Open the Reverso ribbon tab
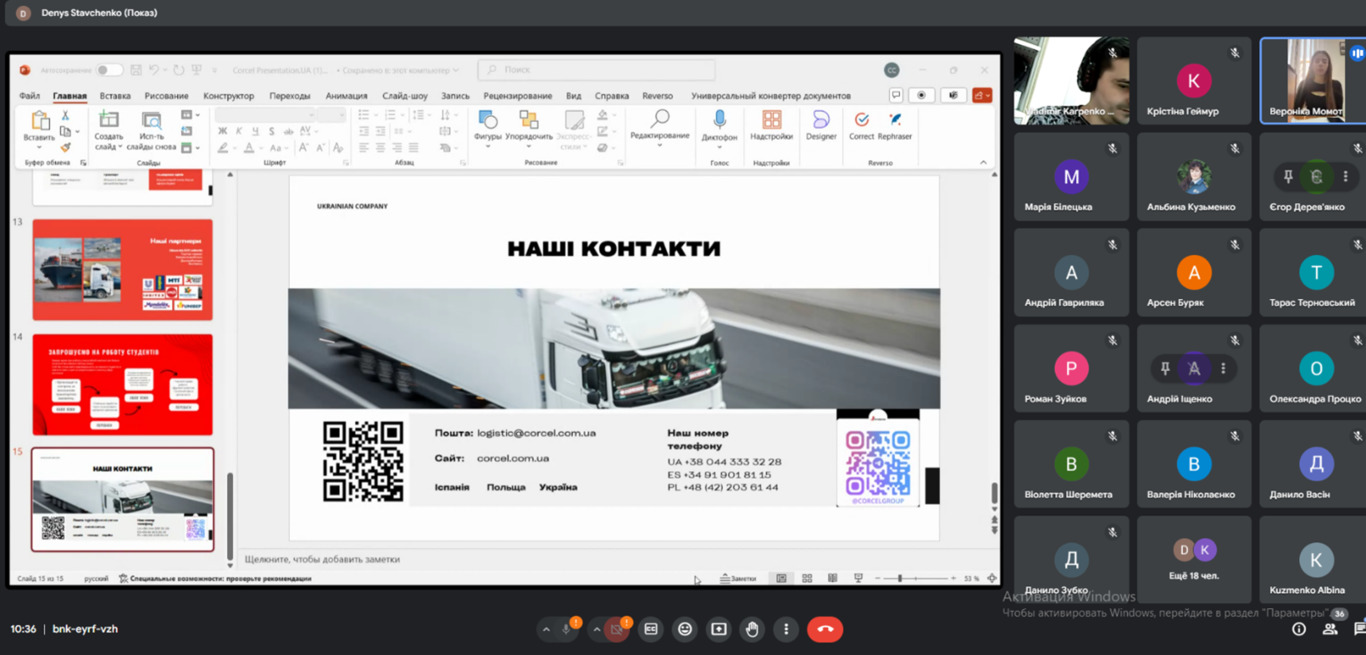 [657, 96]
